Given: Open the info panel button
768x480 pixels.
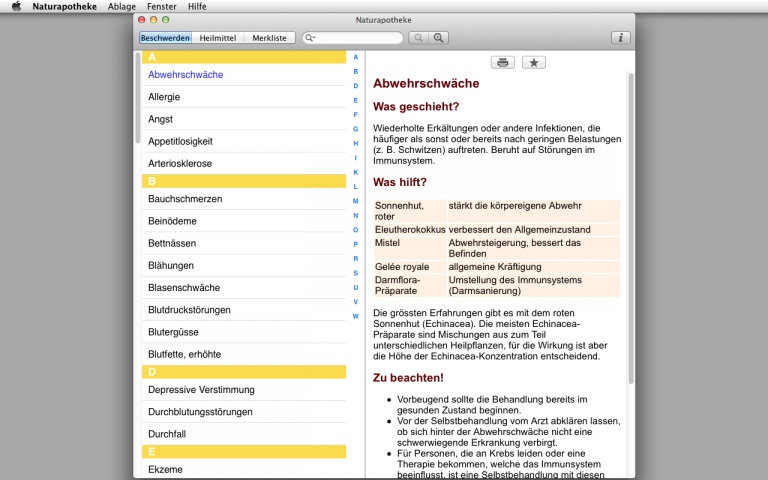Looking at the screenshot, I should coord(621,38).
